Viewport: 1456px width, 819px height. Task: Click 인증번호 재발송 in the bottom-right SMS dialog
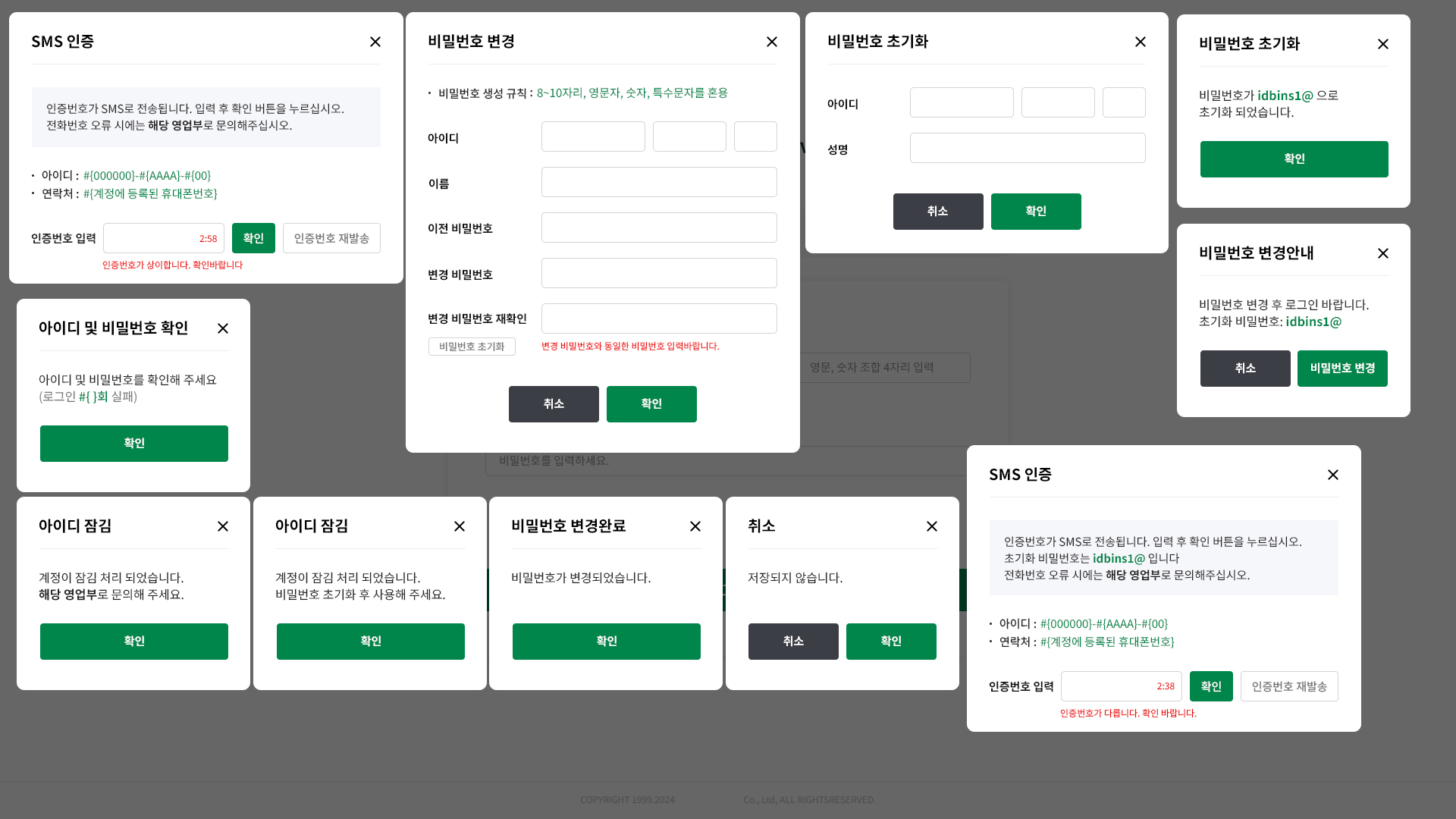pos(1289,686)
